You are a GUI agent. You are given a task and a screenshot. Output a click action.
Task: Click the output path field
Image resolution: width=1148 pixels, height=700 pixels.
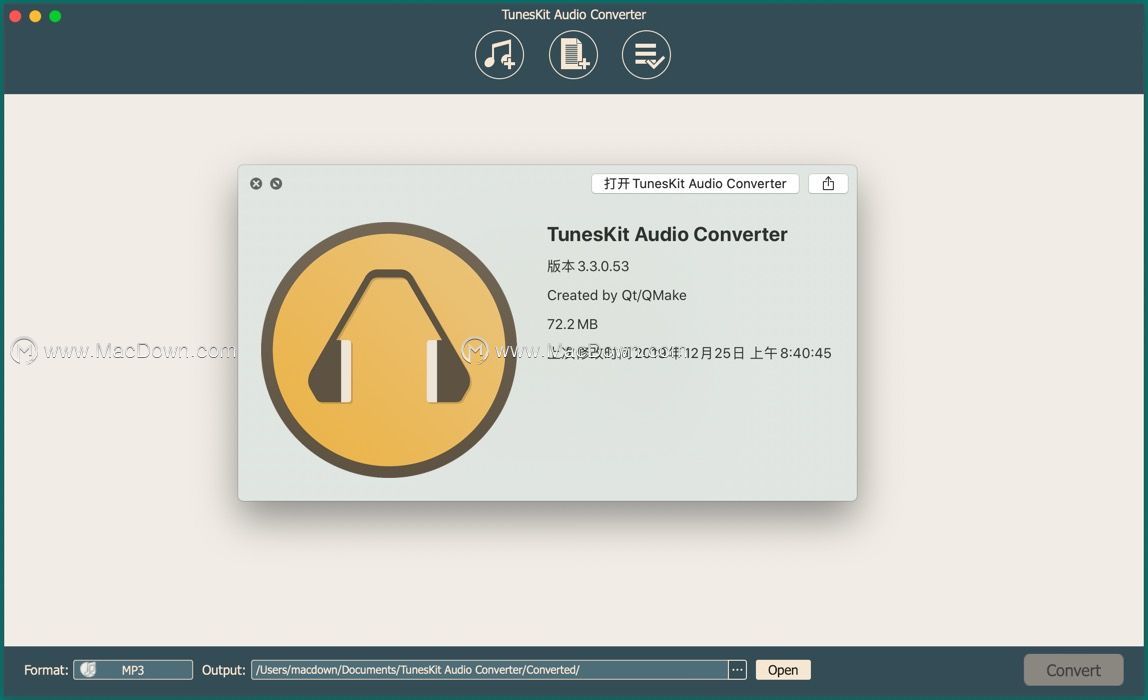click(x=490, y=670)
